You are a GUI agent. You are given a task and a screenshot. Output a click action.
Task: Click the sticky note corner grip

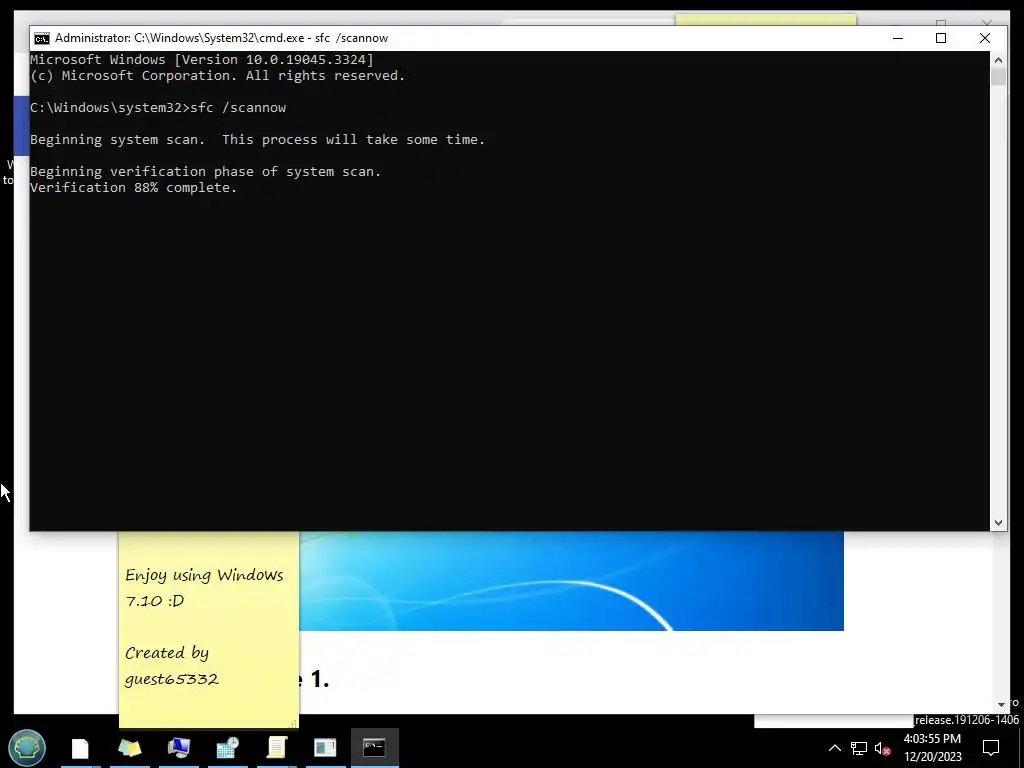[x=294, y=722]
